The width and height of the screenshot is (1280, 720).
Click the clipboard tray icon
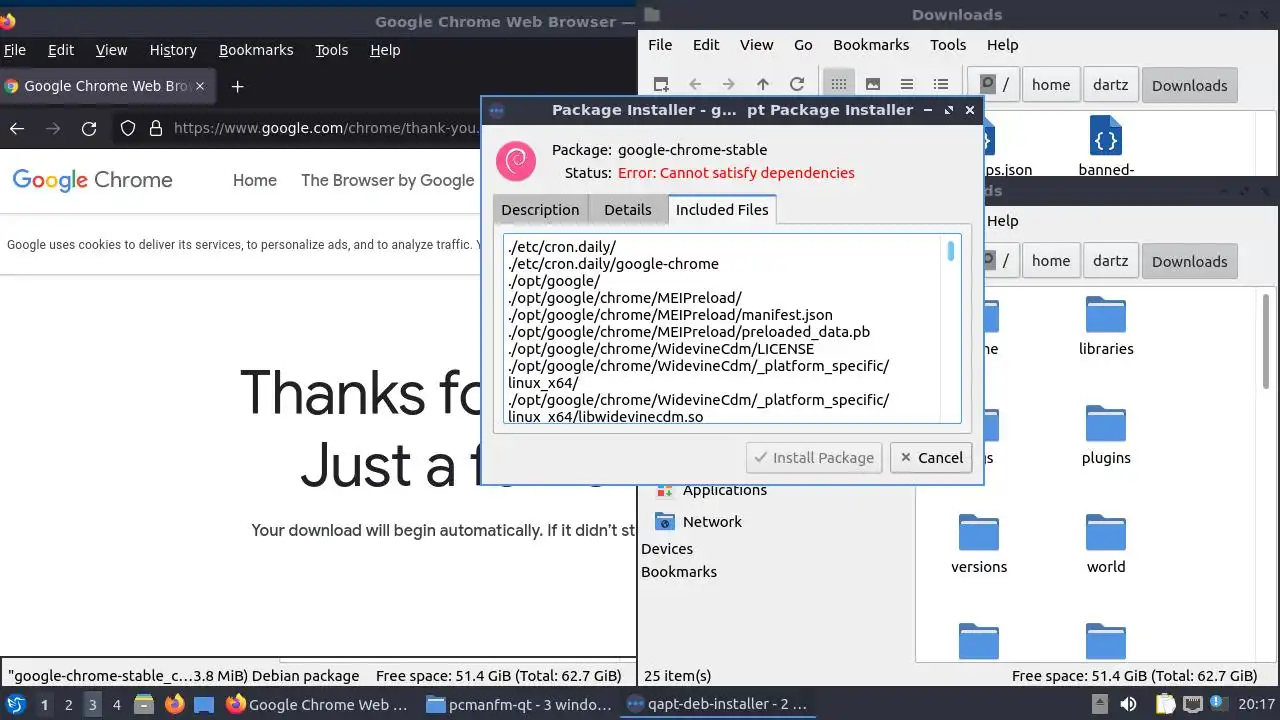coord(1164,704)
